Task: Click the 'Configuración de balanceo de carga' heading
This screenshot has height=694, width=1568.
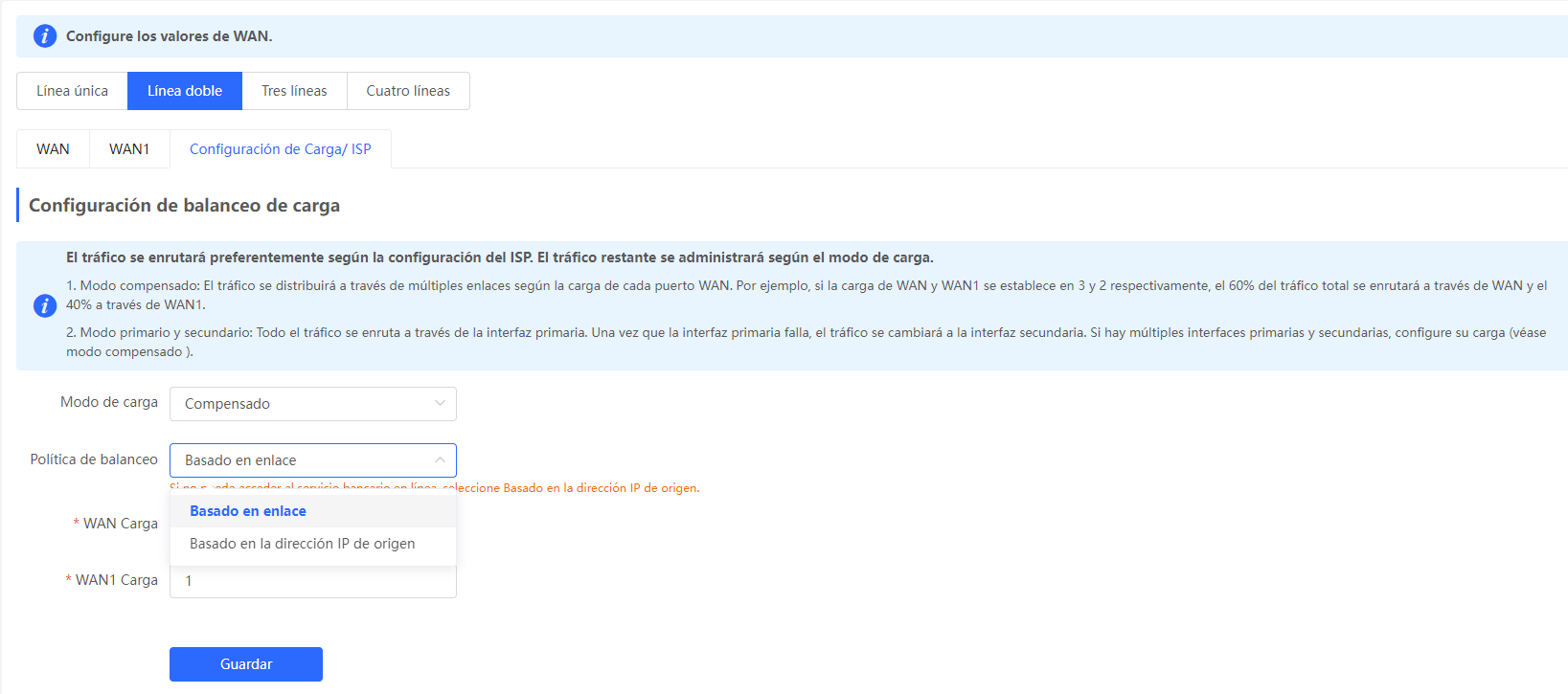Action: [x=184, y=205]
